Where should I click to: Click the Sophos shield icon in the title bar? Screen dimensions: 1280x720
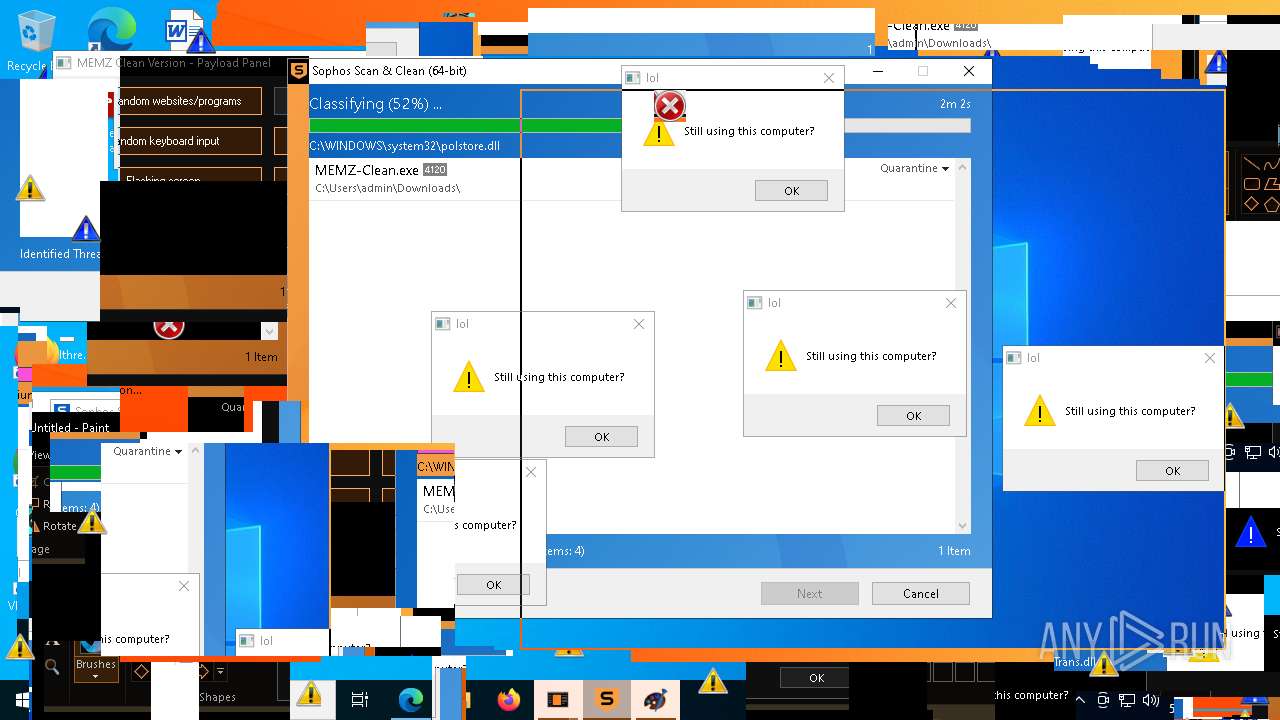tap(298, 71)
